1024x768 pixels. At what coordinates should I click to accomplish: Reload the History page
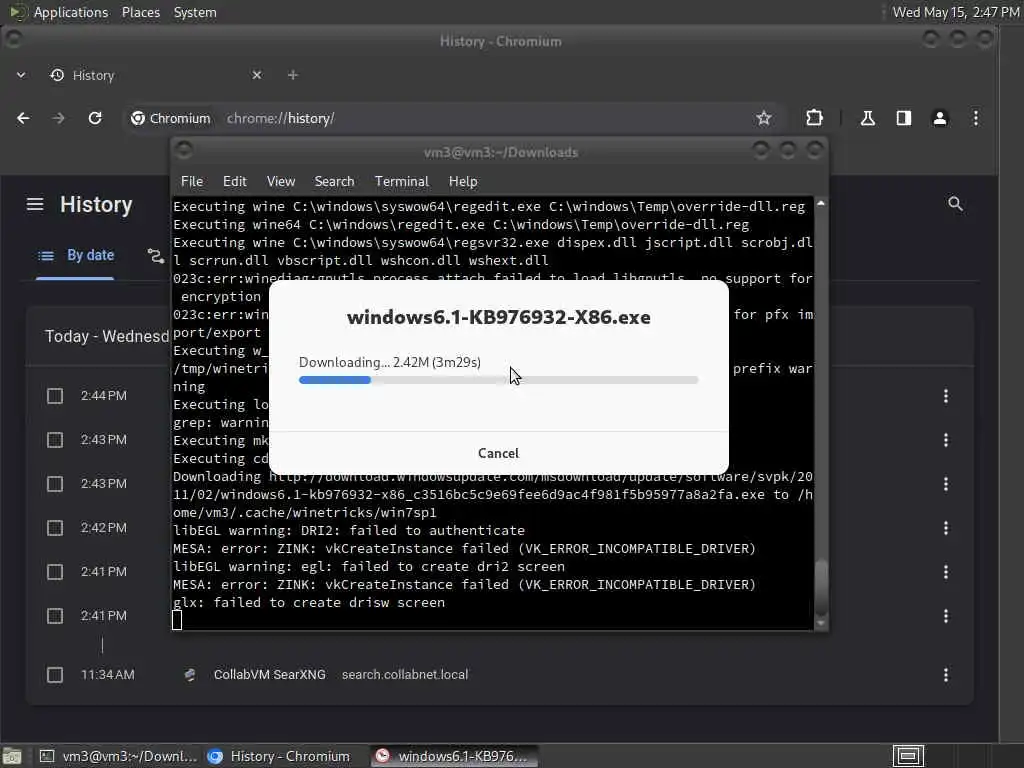click(95, 118)
